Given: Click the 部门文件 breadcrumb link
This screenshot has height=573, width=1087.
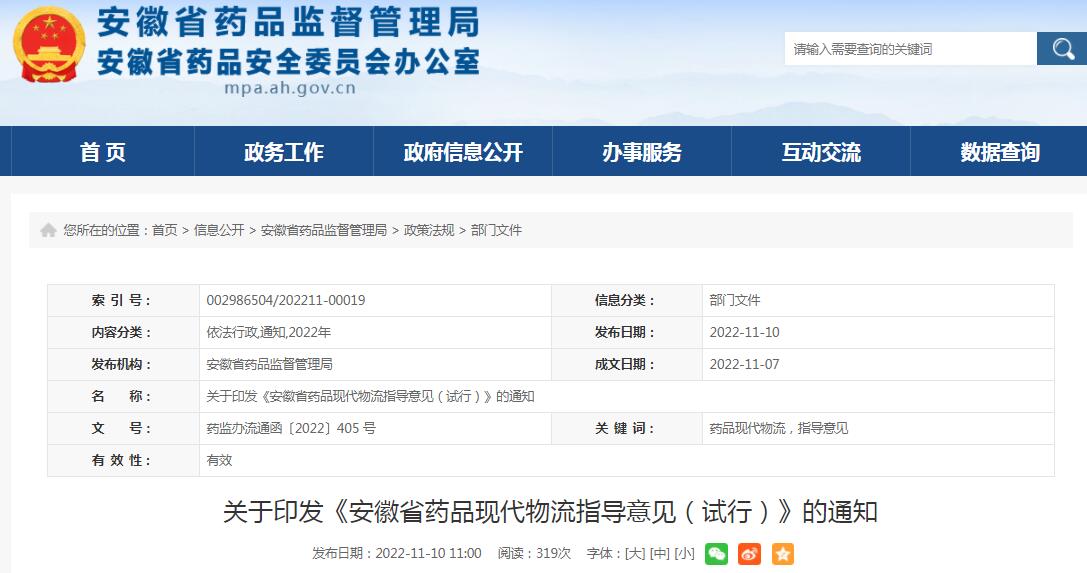Looking at the screenshot, I should pyautogui.click(x=496, y=230).
